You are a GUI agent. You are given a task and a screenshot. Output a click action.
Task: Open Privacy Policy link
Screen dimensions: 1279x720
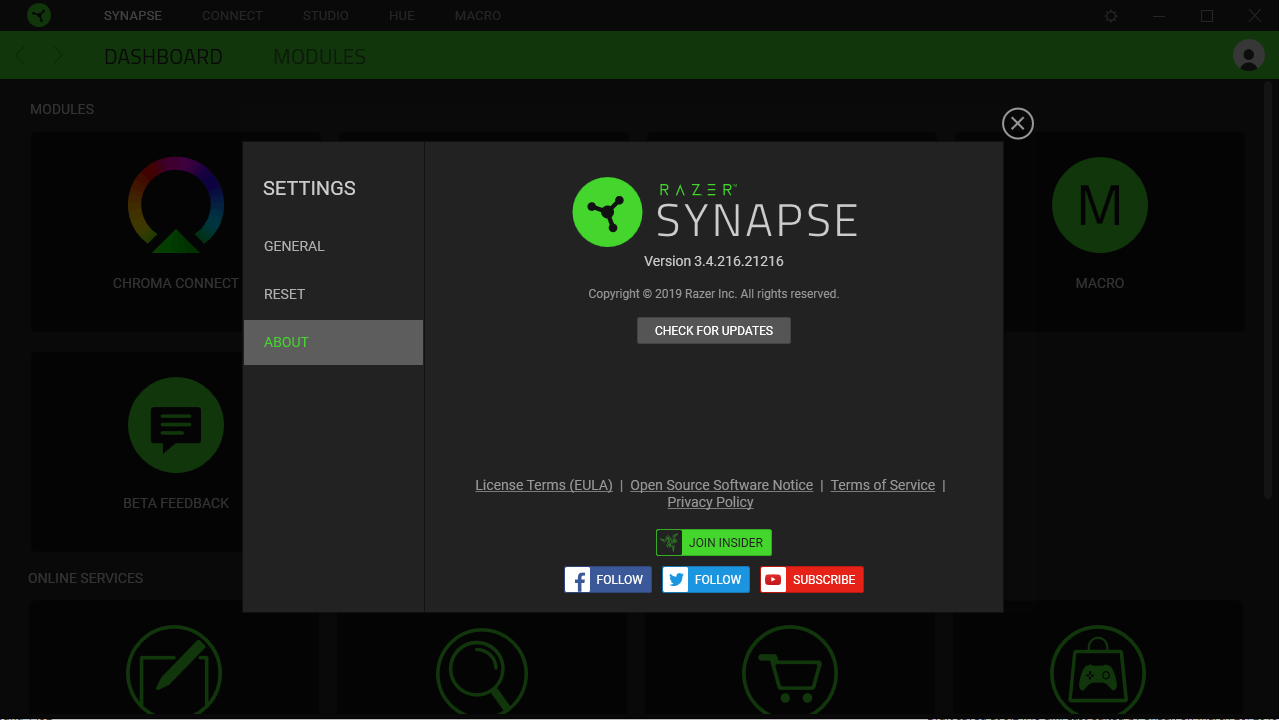point(711,502)
